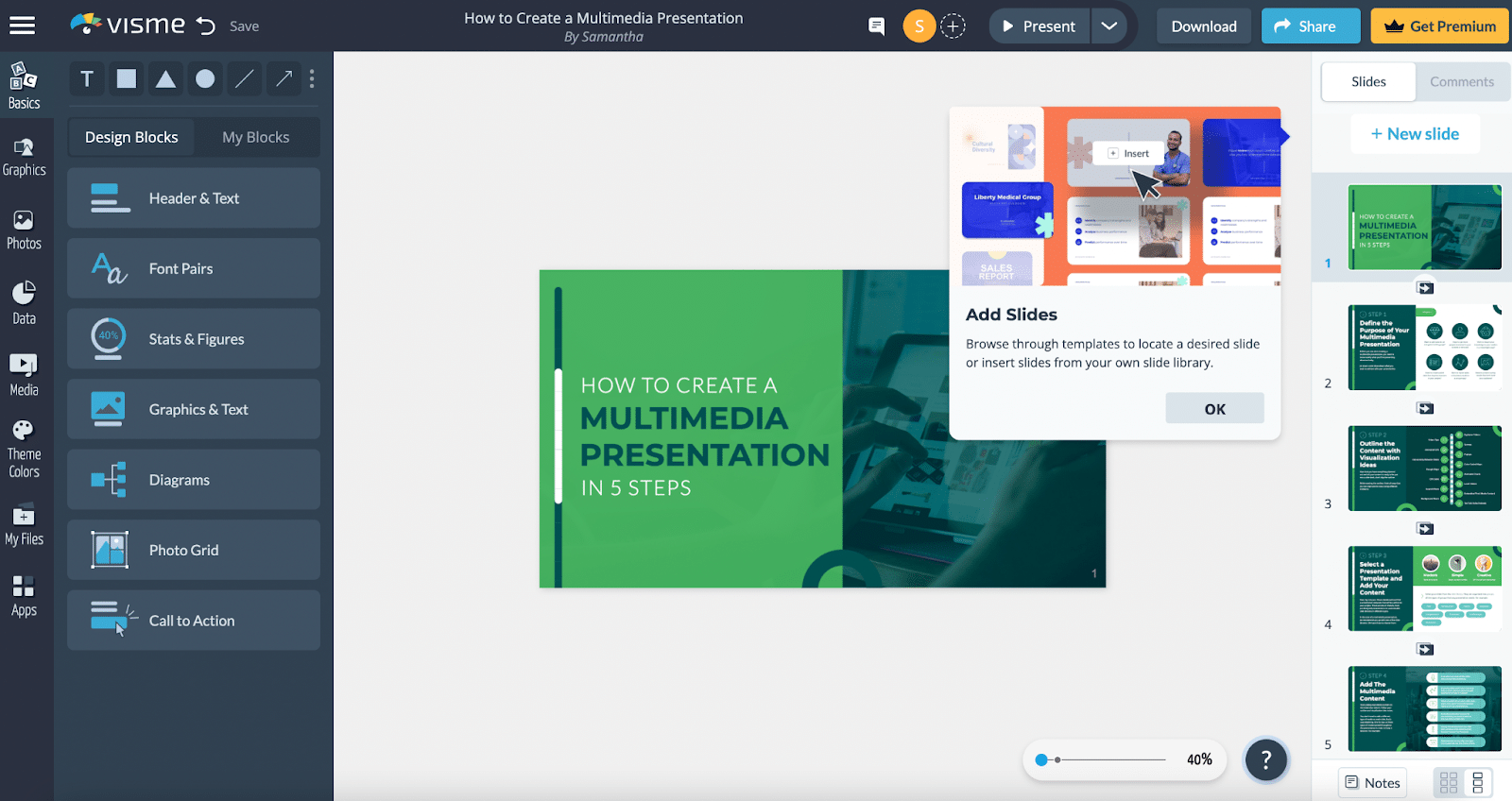Viewport: 1512px width, 801px height.
Task: Expand the Present options dropdown arrow
Action: click(x=1109, y=26)
